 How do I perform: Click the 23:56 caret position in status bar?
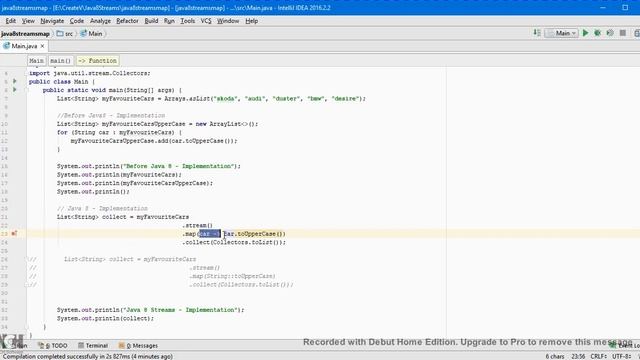pyautogui.click(x=578, y=356)
